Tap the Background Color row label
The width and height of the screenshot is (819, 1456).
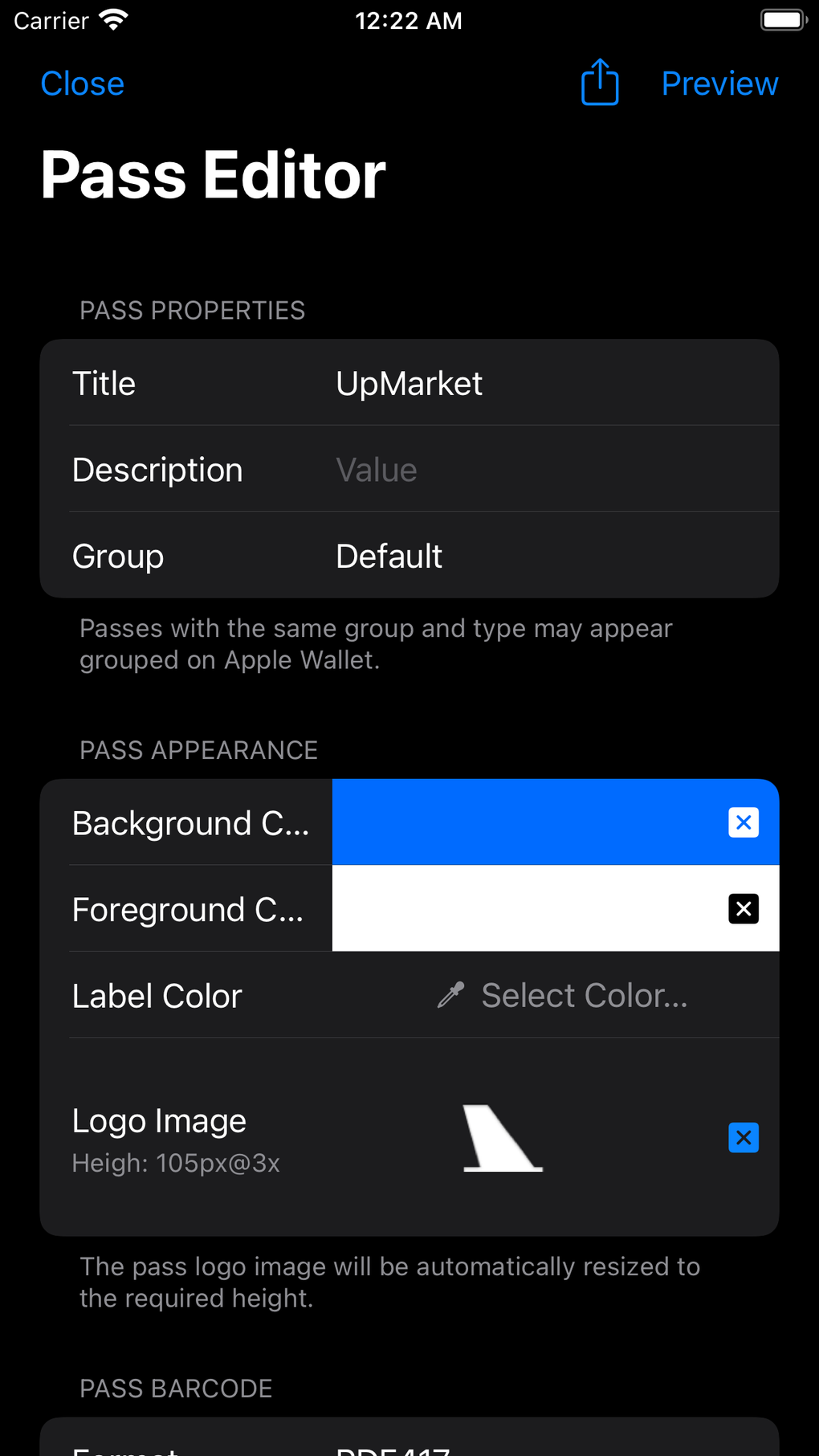[x=190, y=824]
